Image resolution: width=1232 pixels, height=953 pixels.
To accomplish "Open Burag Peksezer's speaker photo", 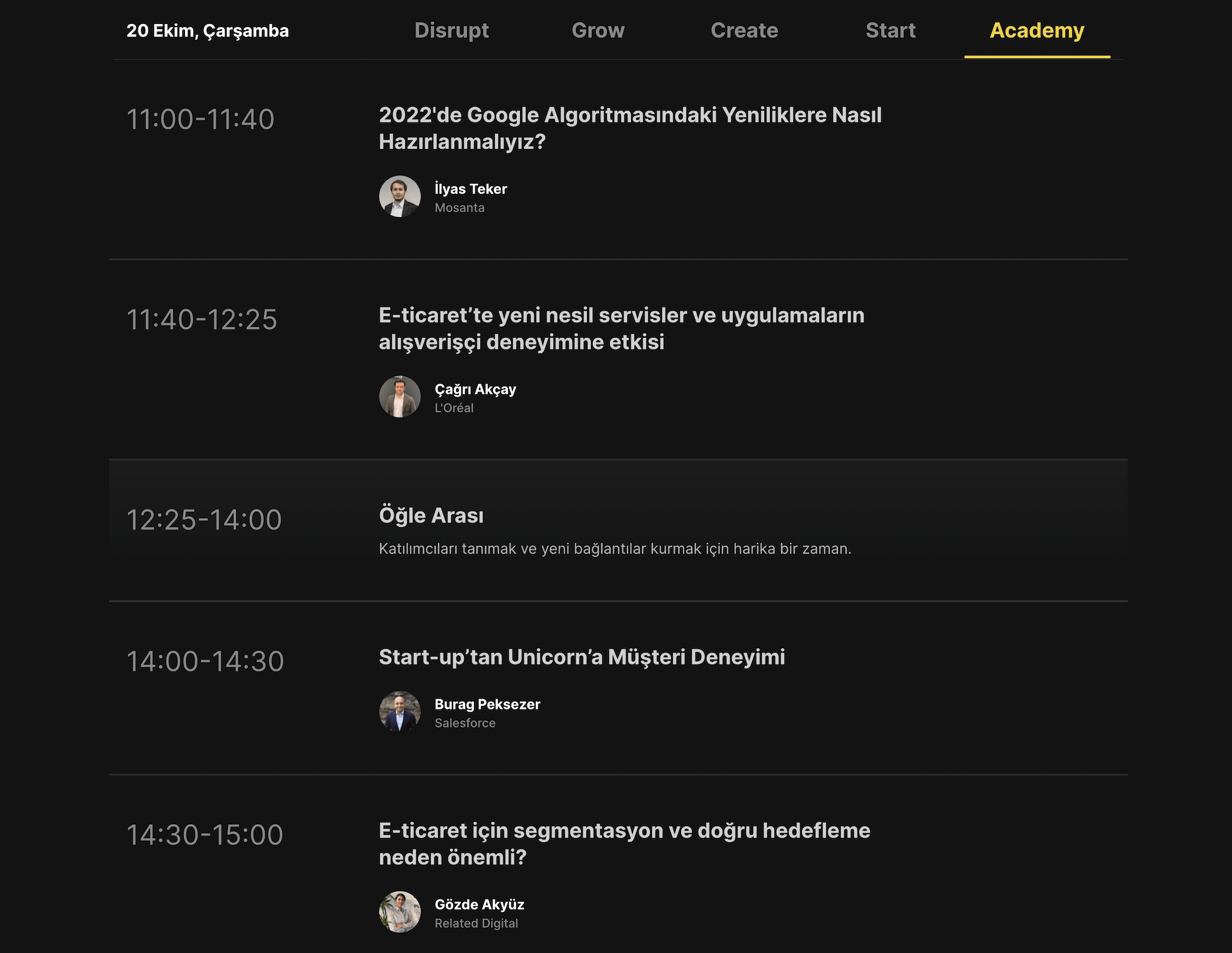I will [400, 712].
